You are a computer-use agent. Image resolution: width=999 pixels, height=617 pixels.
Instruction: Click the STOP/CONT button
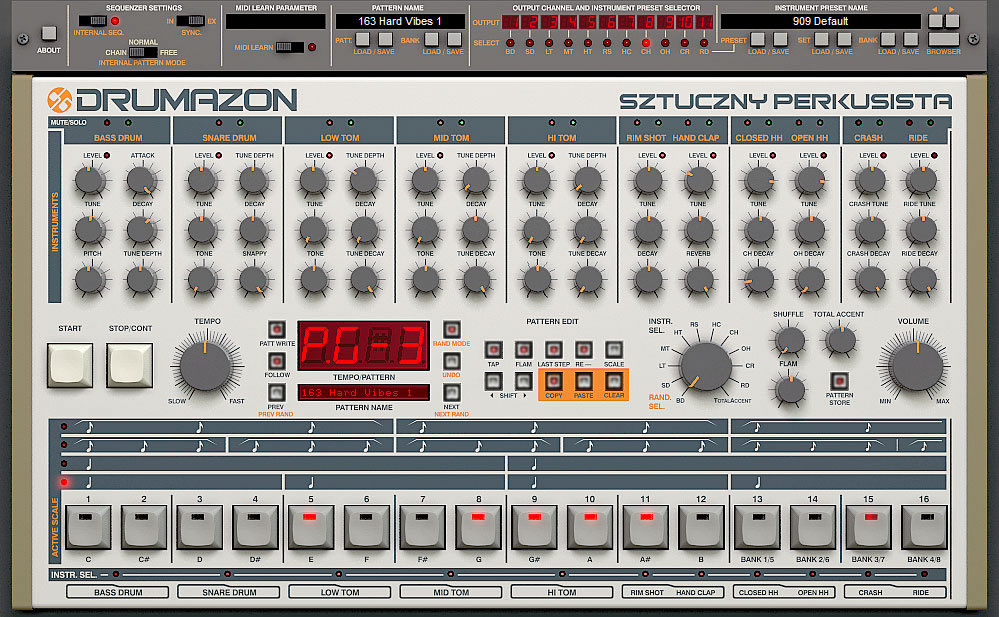pyautogui.click(x=129, y=365)
